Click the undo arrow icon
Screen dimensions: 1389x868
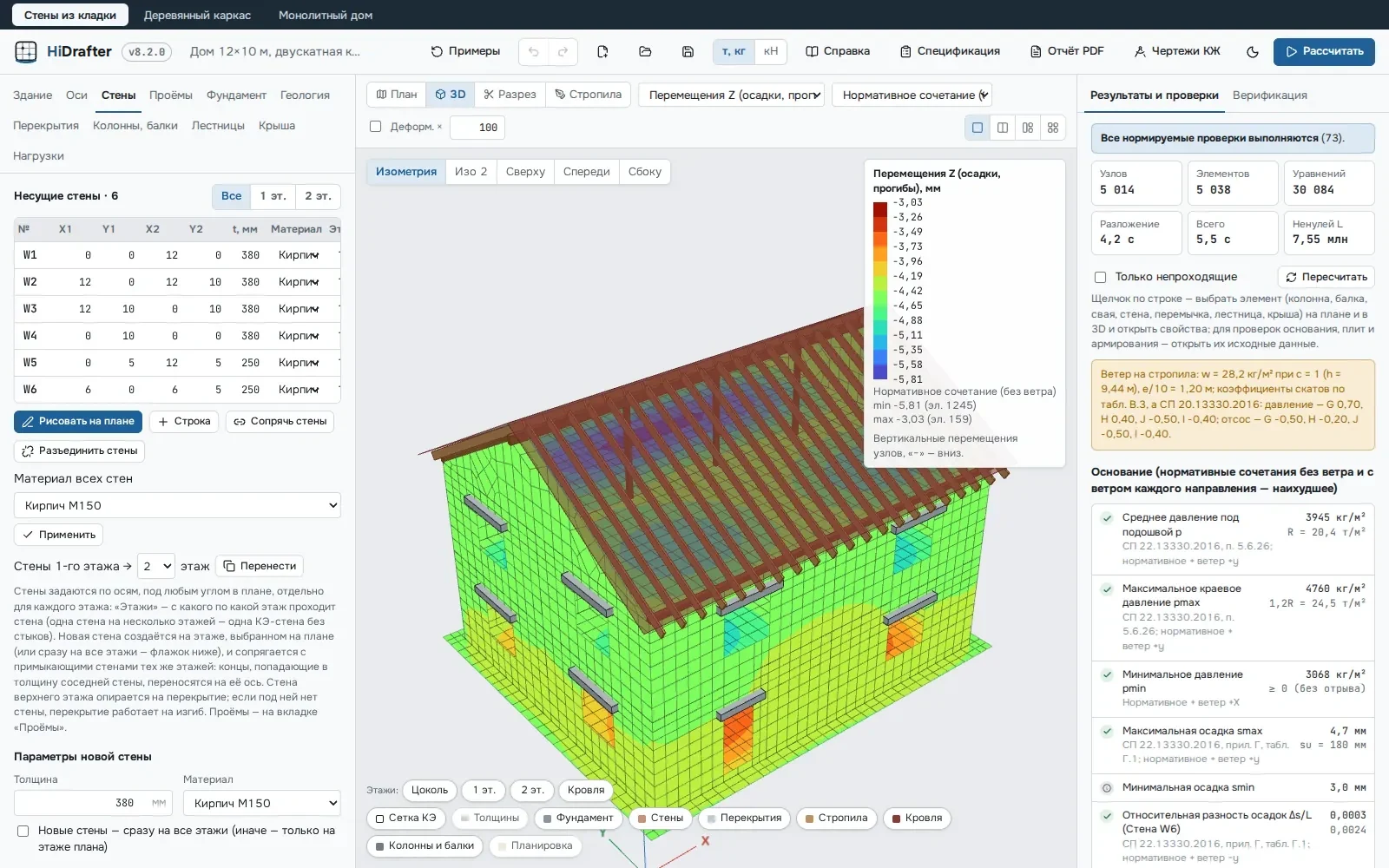pyautogui.click(x=534, y=52)
